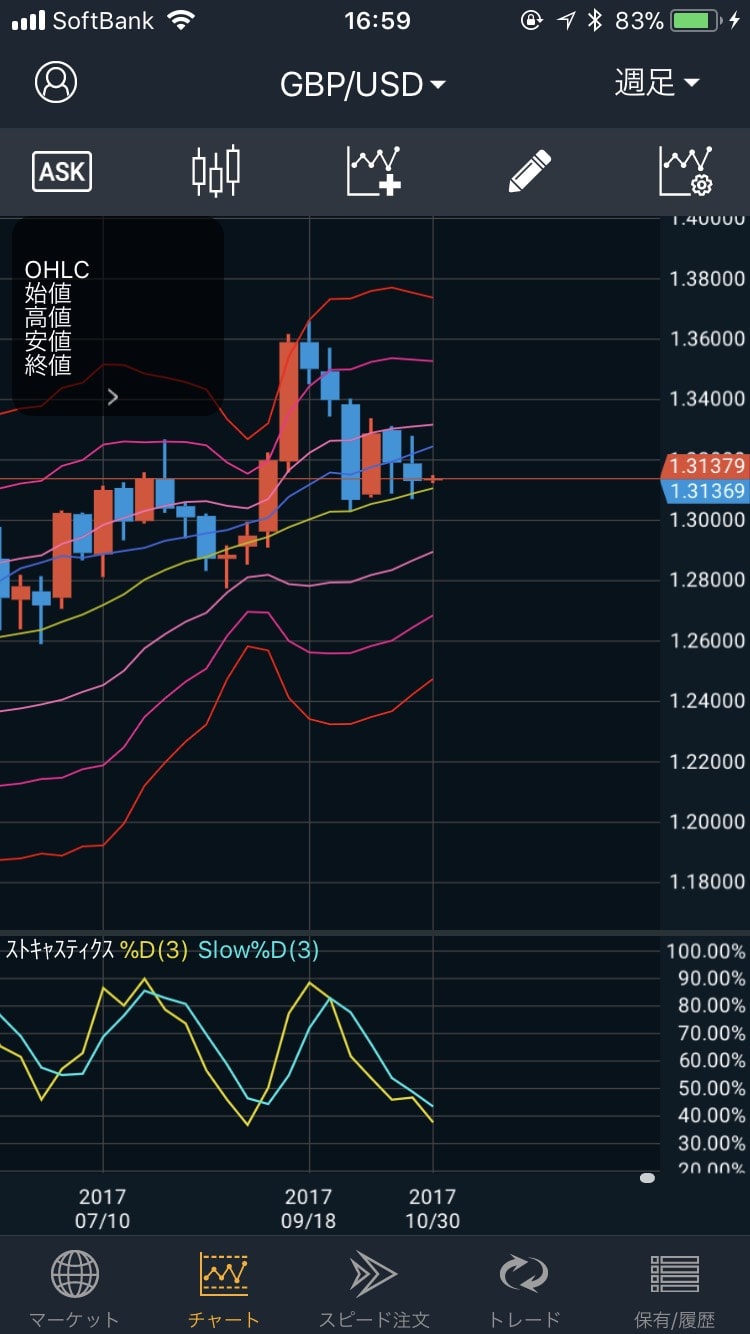Change the 週足 timeframe dropdown
The height and width of the screenshot is (1334, 750).
coord(656,83)
